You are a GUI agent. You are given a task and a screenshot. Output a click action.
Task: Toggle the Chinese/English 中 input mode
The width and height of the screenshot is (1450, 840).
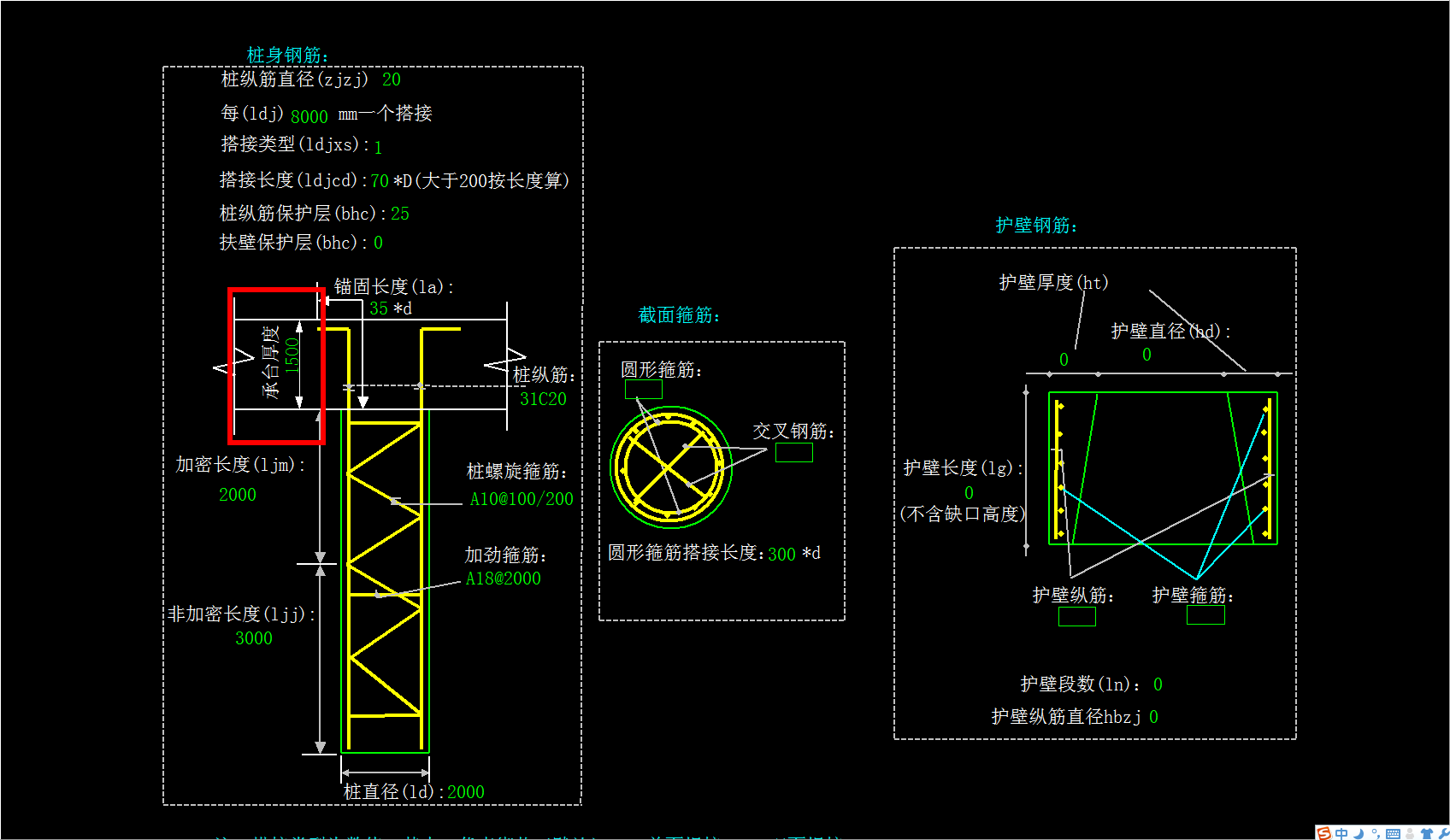click(1341, 833)
